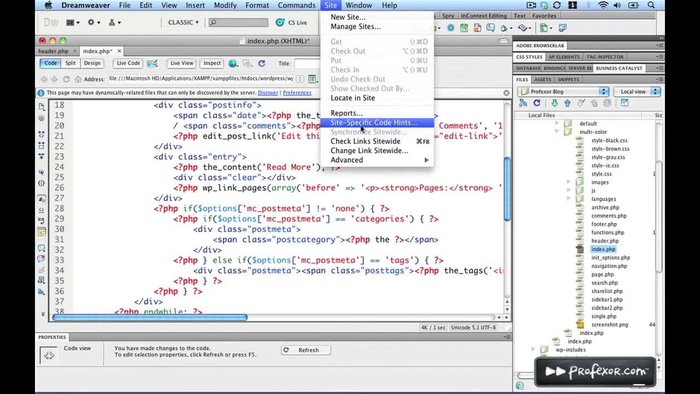700x394 pixels.
Task: Open the Layout dropdown in the application bar
Action: pos(73,22)
